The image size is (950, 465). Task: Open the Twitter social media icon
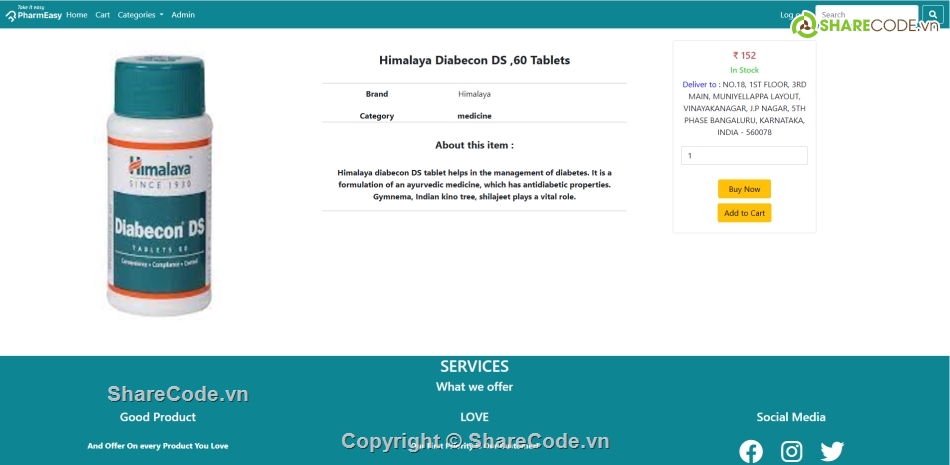[x=832, y=451]
